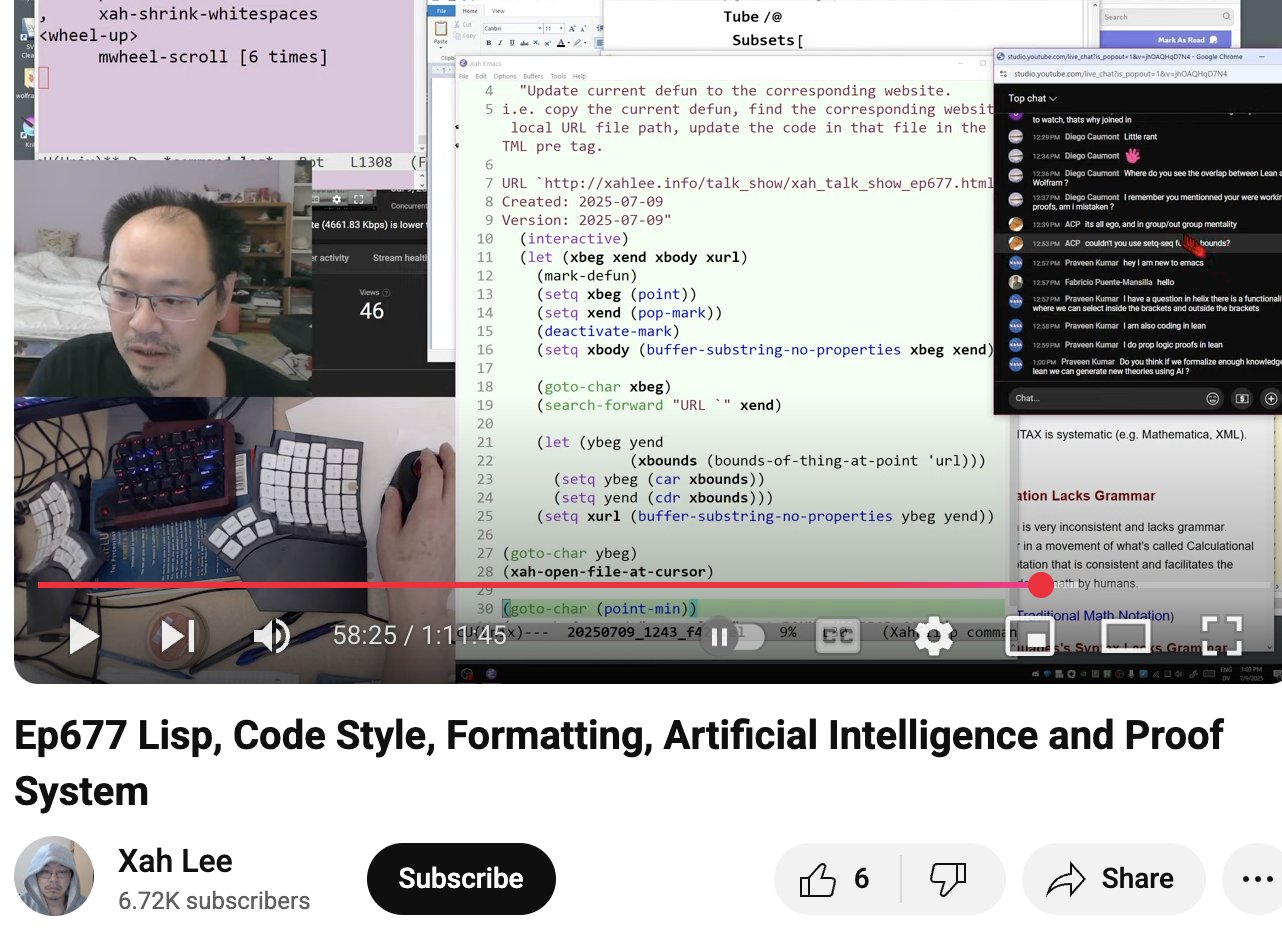Image resolution: width=1282 pixels, height=940 pixels.
Task: Open the Traditional Math Notation link on the webpage
Action: (1094, 615)
